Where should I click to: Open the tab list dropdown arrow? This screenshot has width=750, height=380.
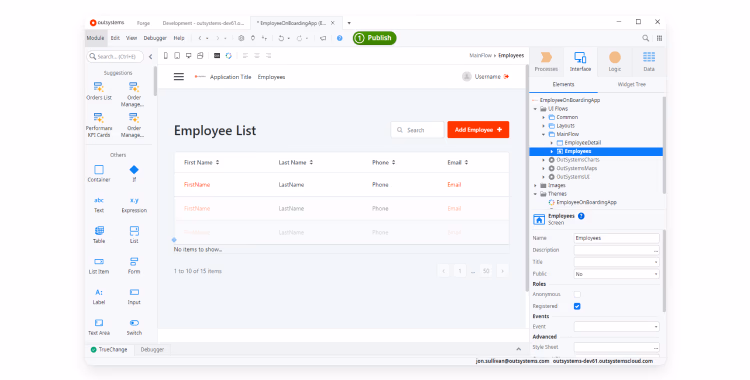pyautogui.click(x=349, y=23)
